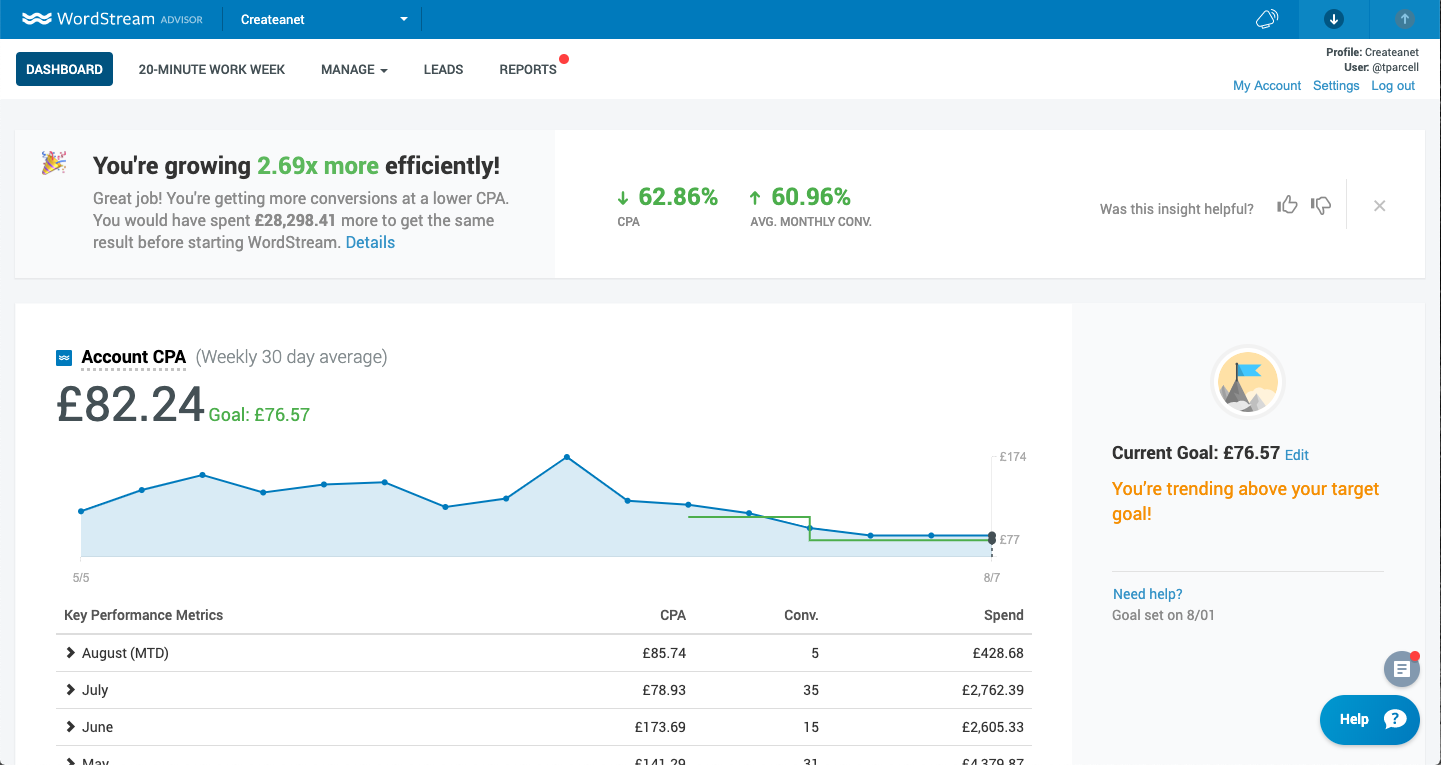Click the August spend £428.68
This screenshot has height=765, width=1441.
click(x=998, y=653)
